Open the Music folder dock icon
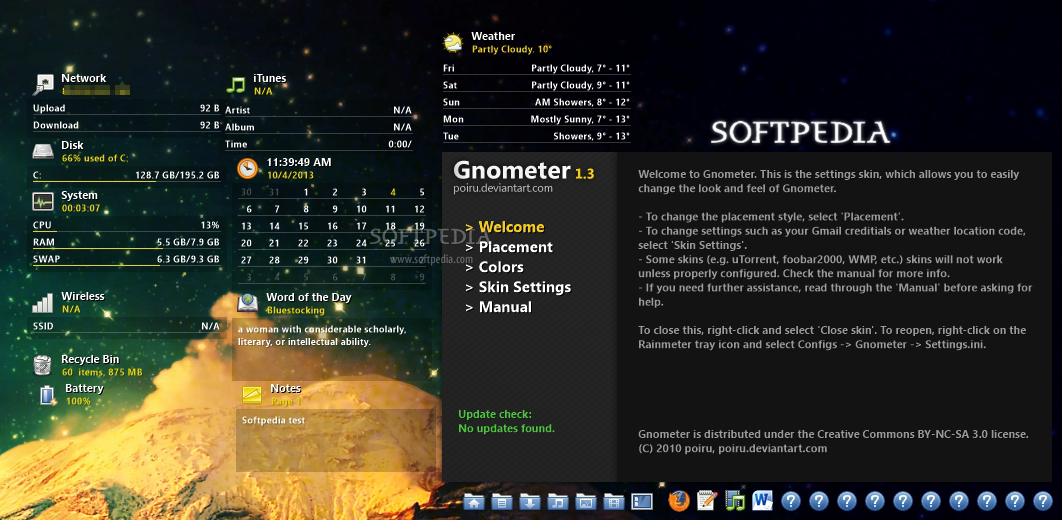Image resolution: width=1062 pixels, height=520 pixels. [557, 501]
